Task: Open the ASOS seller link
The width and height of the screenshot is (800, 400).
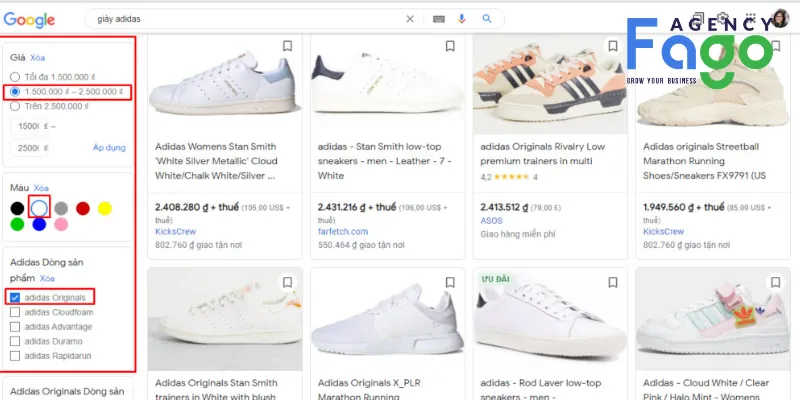Action: click(491, 221)
